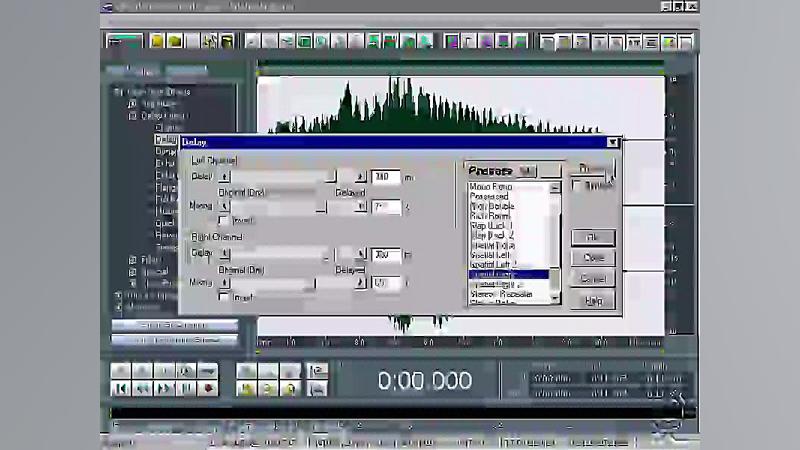
Task: Click the Rewind transport button
Action: coord(142,389)
